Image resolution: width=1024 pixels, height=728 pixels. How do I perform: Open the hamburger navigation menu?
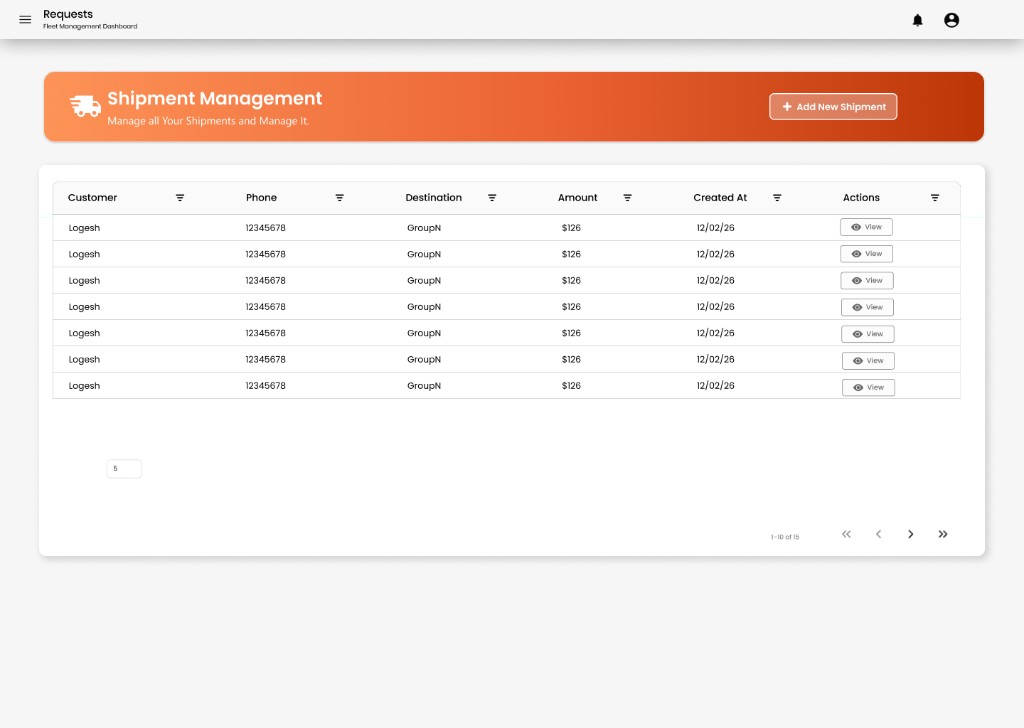[25, 20]
